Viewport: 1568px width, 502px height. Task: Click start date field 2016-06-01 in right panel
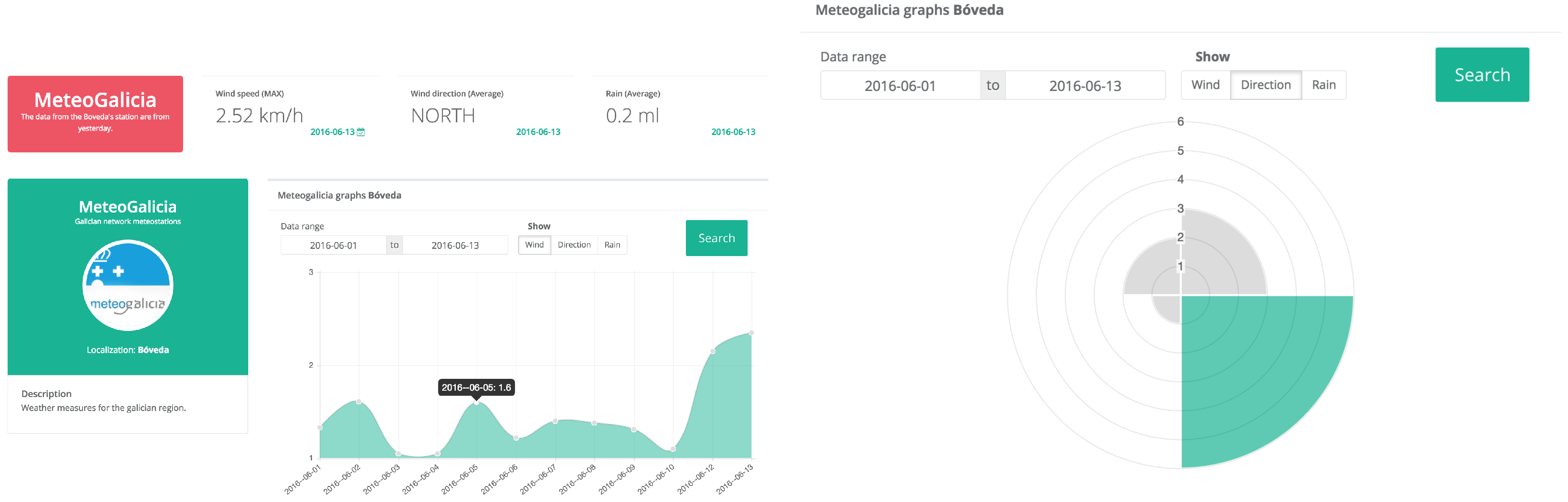900,86
